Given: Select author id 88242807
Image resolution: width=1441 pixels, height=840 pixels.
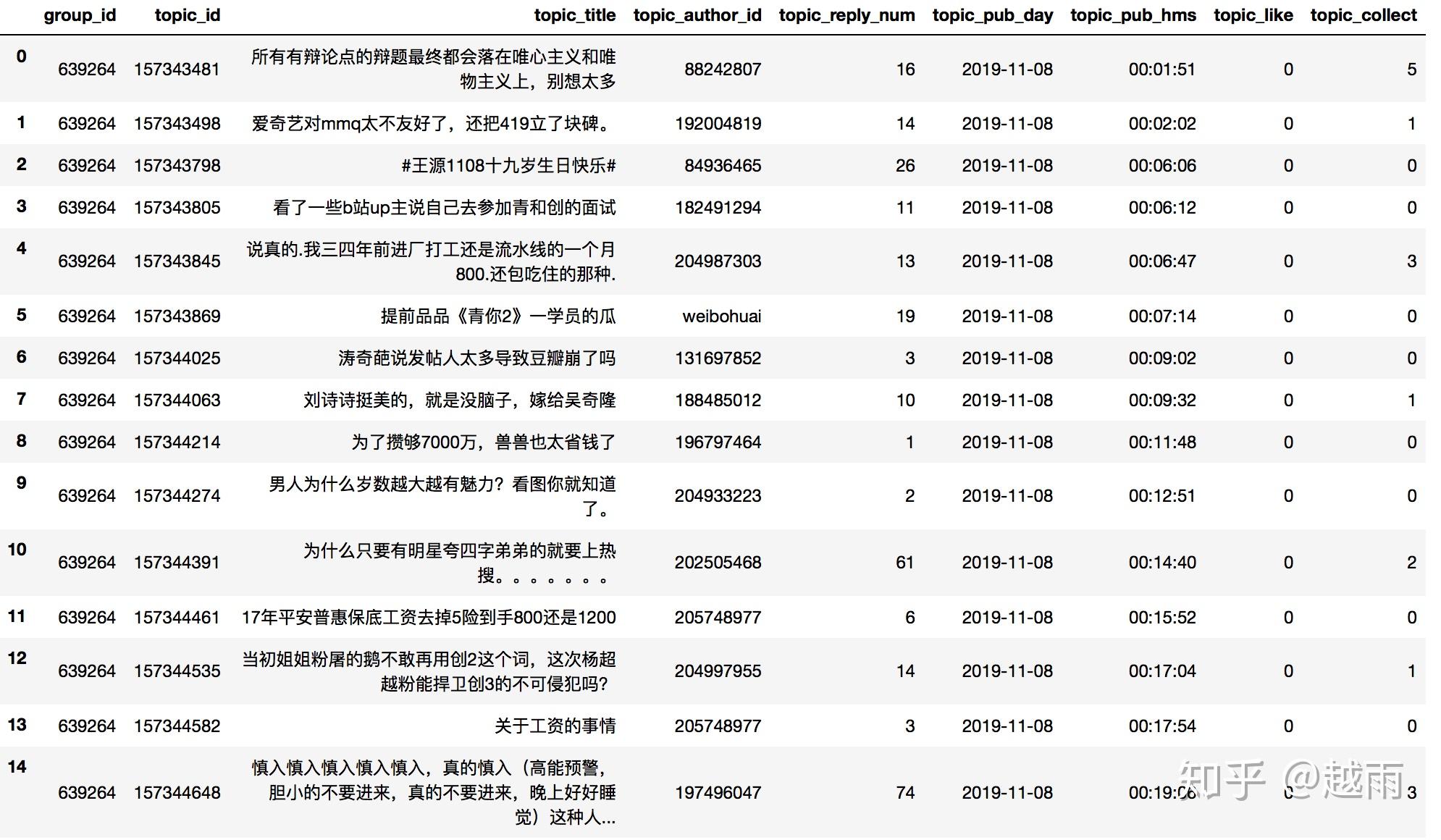Looking at the screenshot, I should click(723, 70).
